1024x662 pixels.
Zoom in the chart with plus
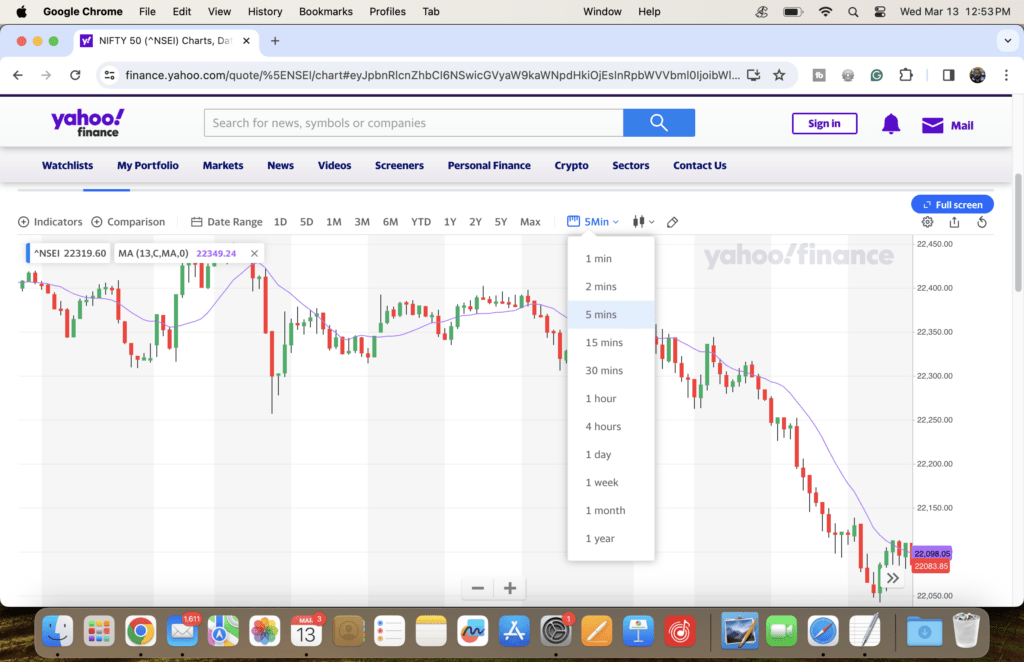pos(510,588)
